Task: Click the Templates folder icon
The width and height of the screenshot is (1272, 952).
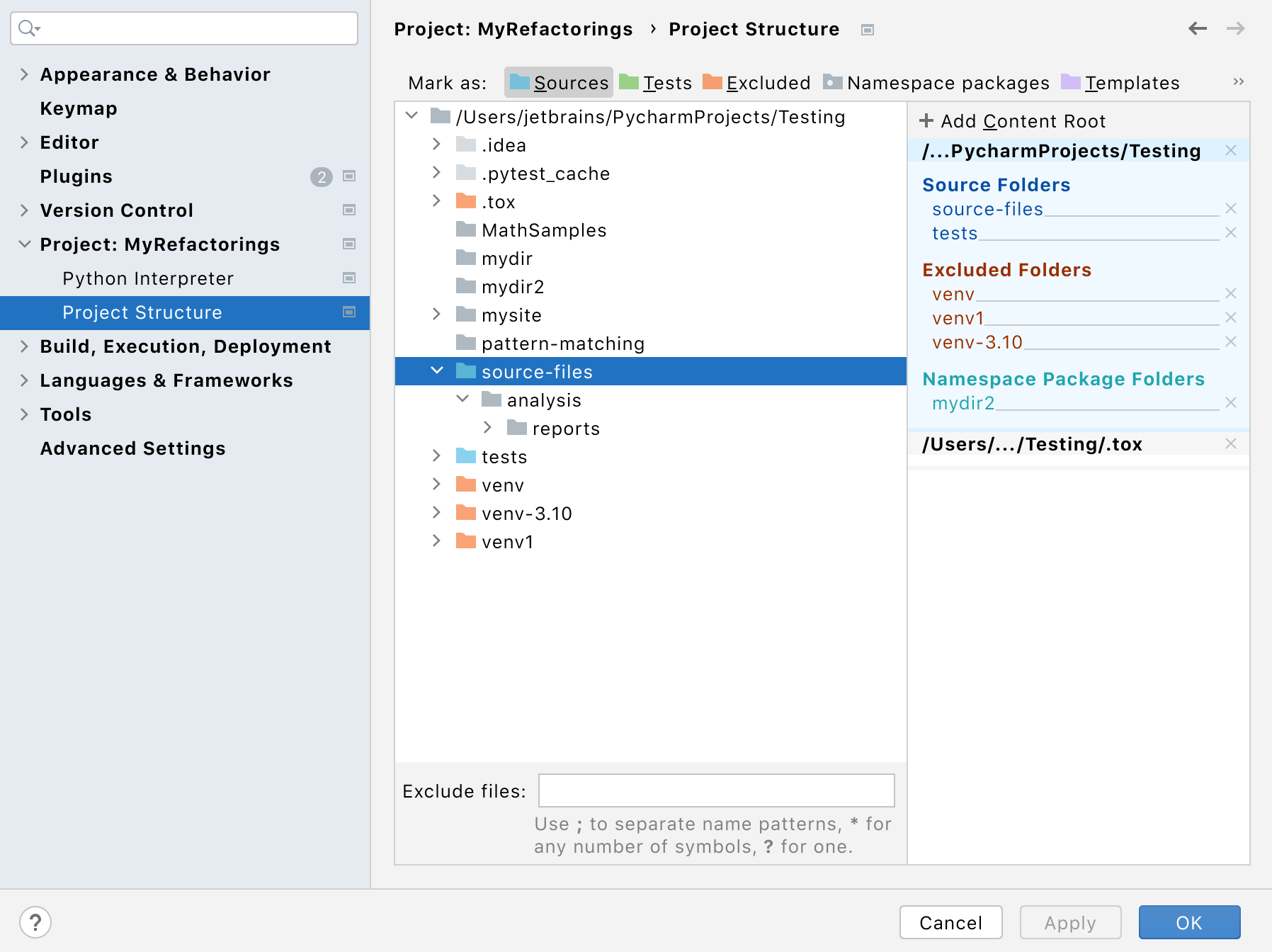Action: click(x=1071, y=82)
